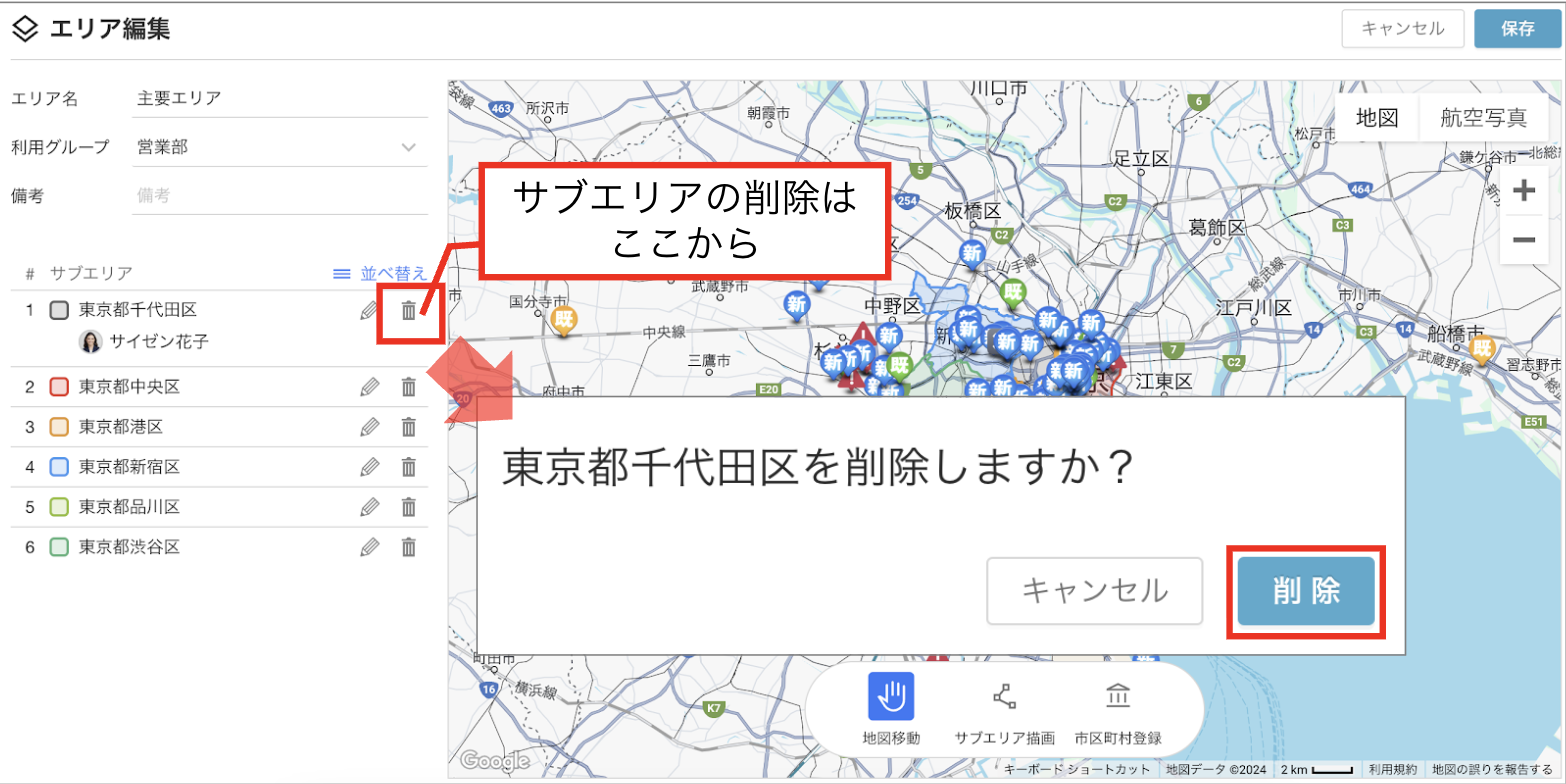
Task: Zoom in on the map with plus
Action: (x=1524, y=190)
